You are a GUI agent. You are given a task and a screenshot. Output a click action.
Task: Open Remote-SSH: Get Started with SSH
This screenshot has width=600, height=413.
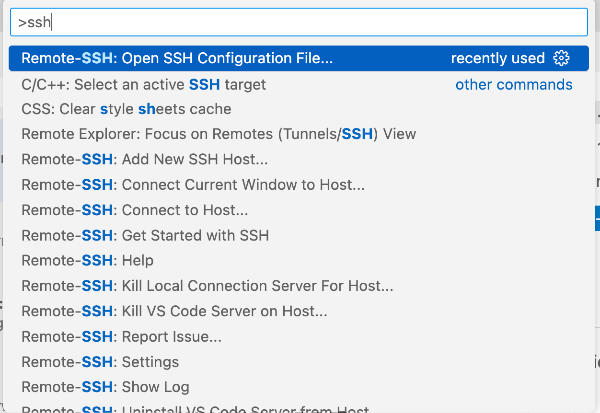click(299, 235)
